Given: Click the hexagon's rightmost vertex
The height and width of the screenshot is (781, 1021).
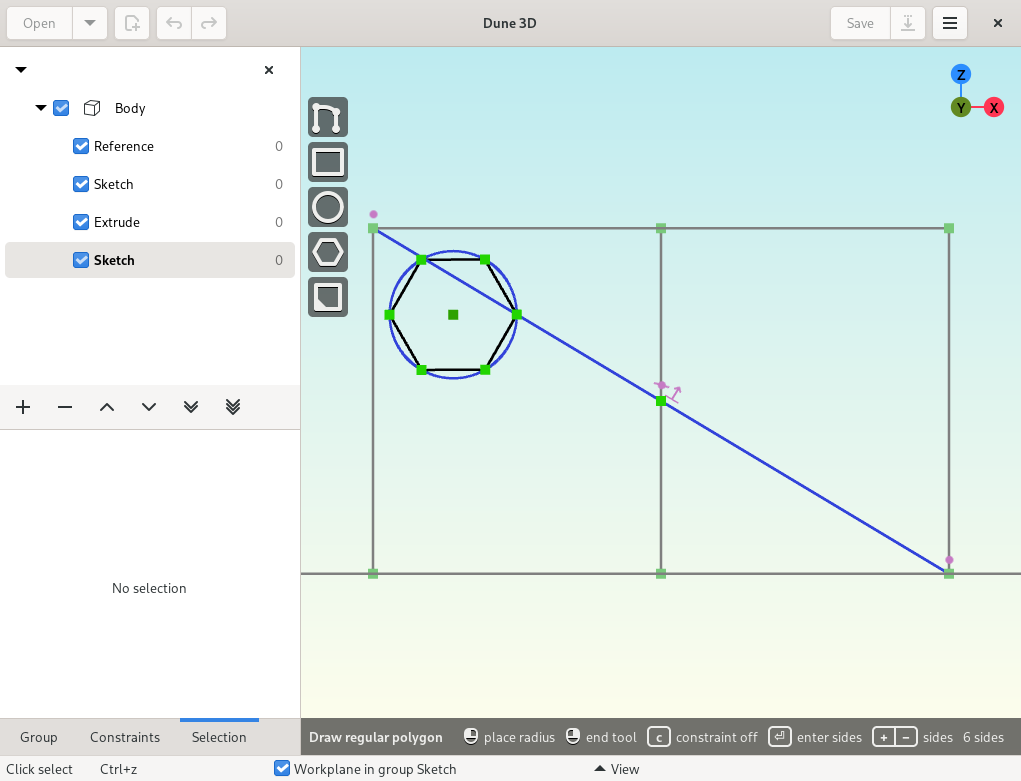Looking at the screenshot, I should click(516, 315).
